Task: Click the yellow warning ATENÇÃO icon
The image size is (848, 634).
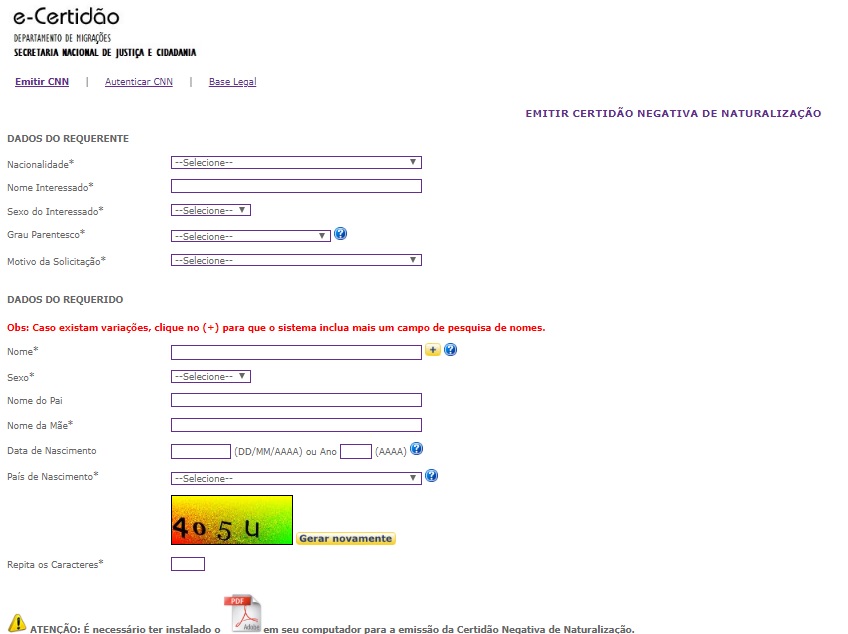Action: click(x=17, y=623)
